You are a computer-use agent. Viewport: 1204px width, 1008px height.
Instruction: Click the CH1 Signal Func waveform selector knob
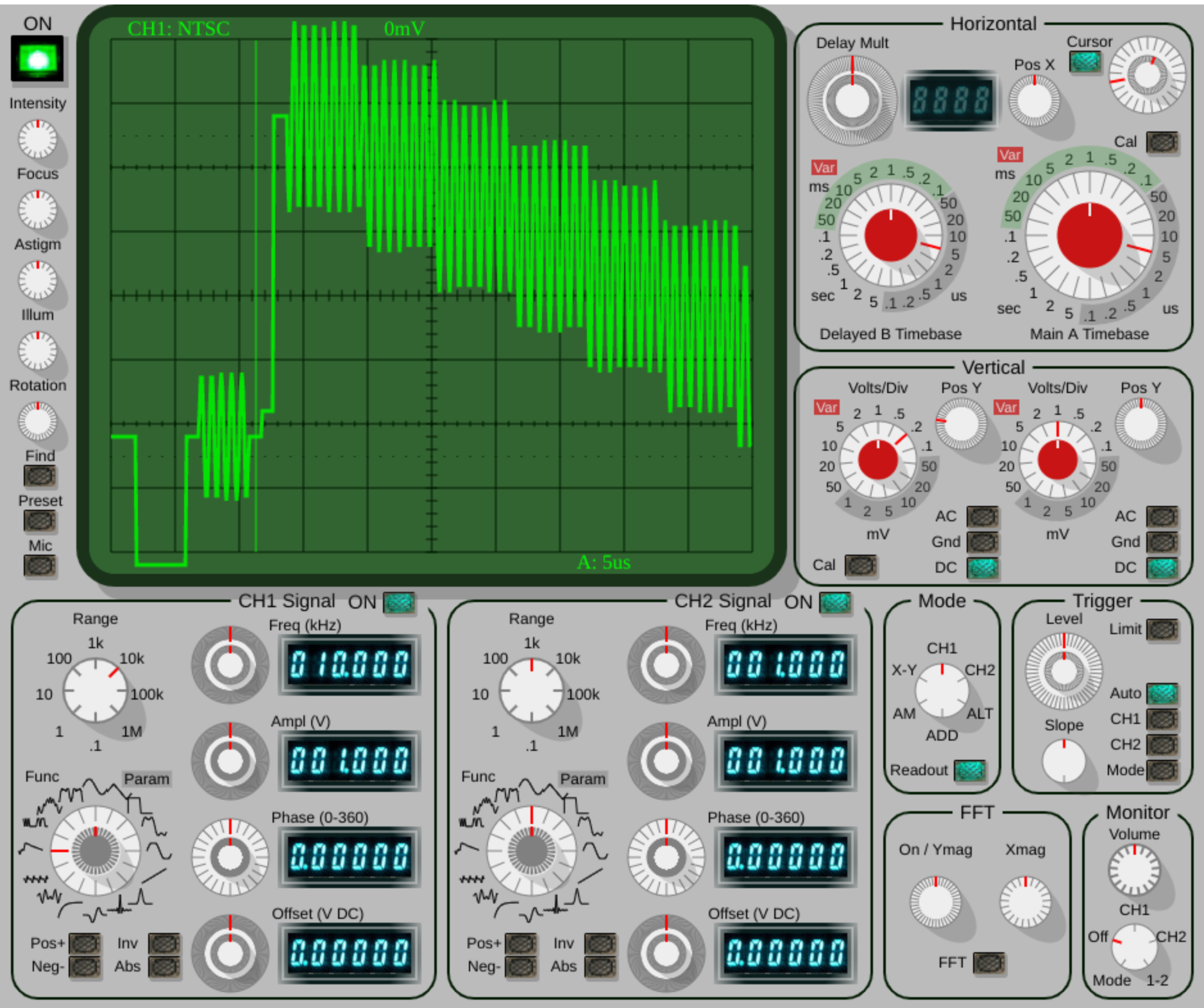coord(95,851)
